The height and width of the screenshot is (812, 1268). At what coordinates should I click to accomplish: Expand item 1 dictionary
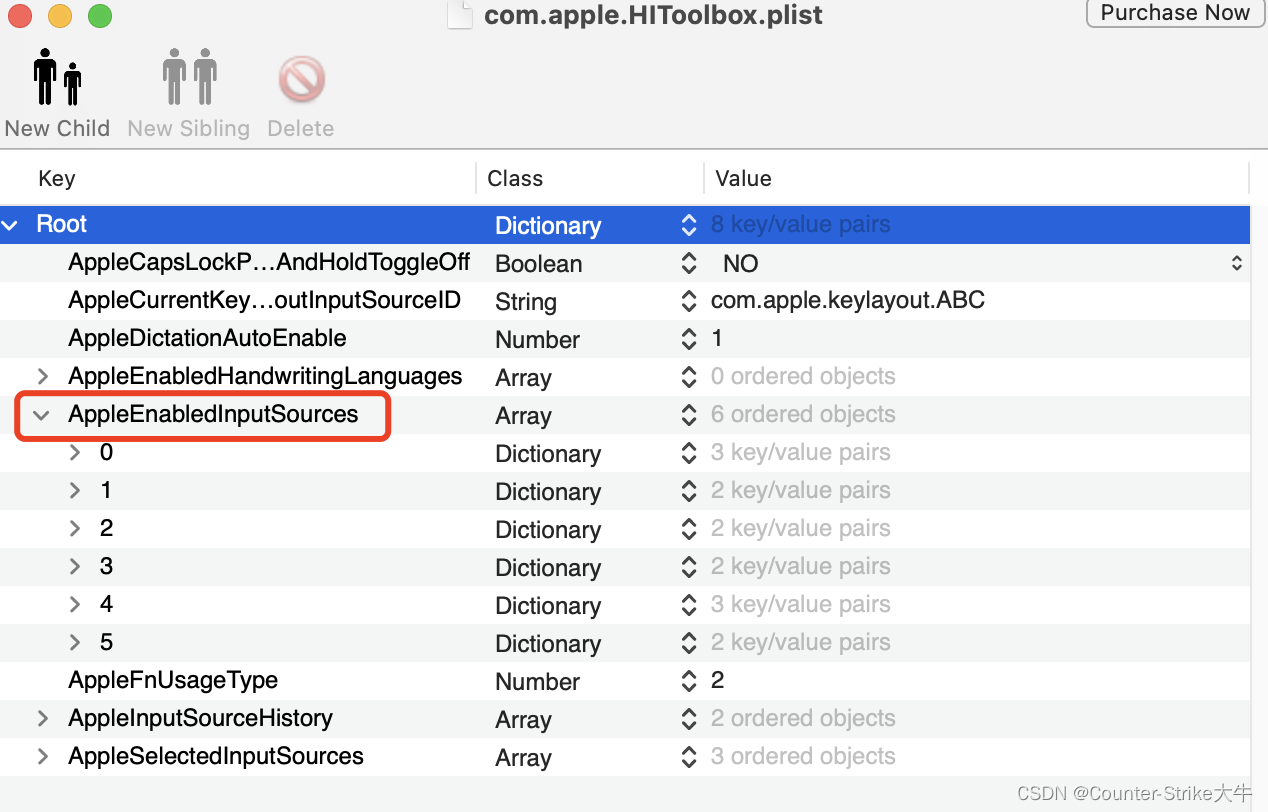[x=75, y=491]
